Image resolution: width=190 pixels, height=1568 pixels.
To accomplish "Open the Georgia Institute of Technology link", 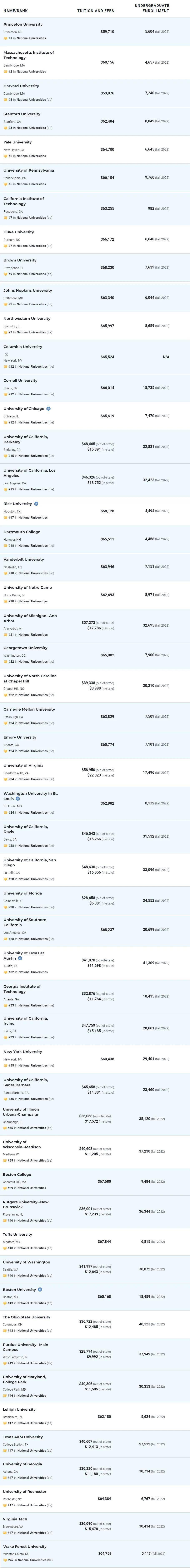I will pos(22,989).
